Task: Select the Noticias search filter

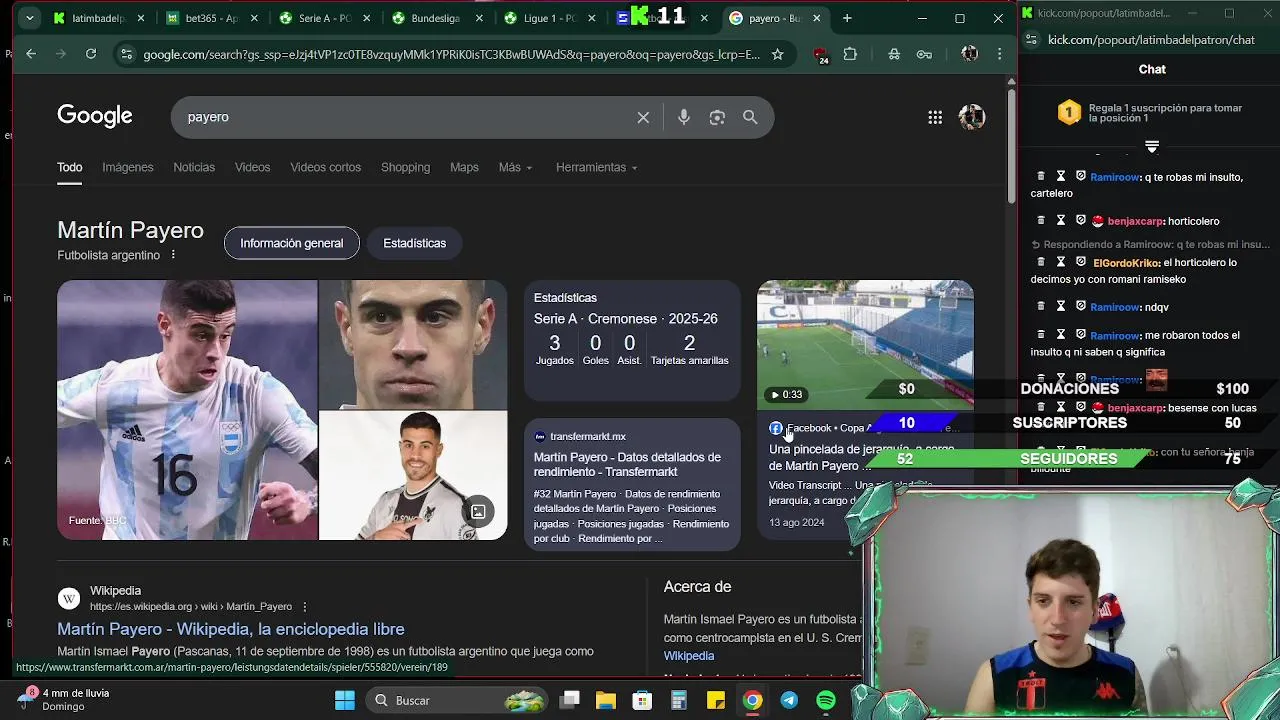Action: coord(194,167)
